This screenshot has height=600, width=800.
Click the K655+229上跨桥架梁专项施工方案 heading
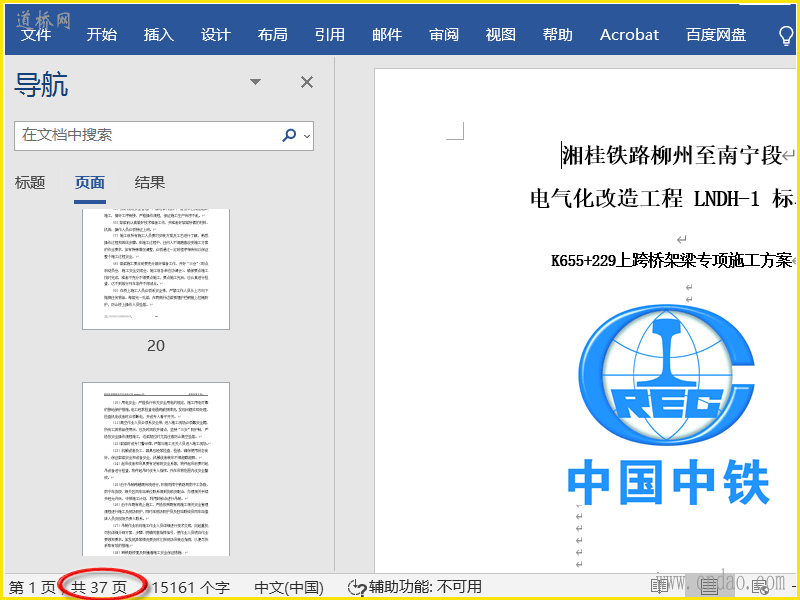671,261
